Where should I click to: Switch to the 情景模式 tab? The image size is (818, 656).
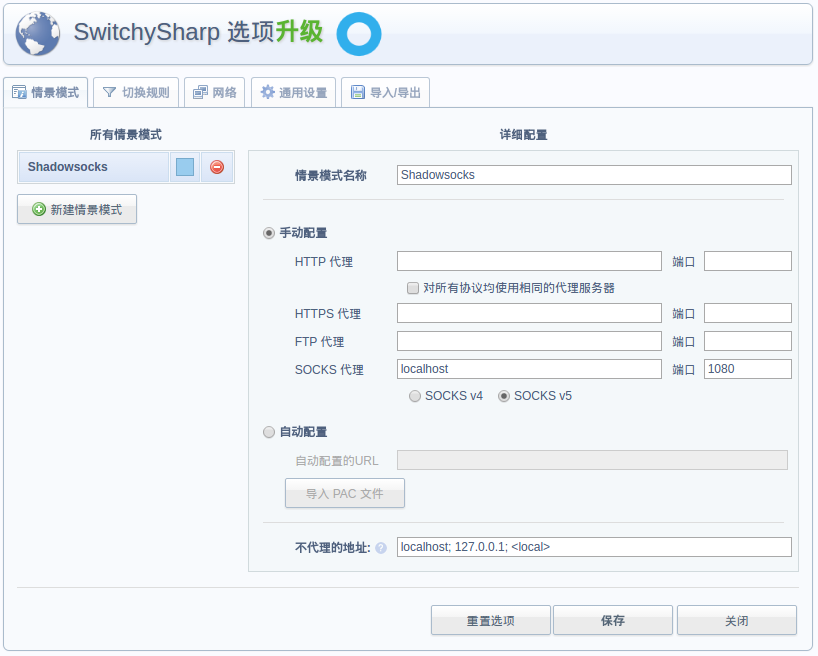pos(45,92)
